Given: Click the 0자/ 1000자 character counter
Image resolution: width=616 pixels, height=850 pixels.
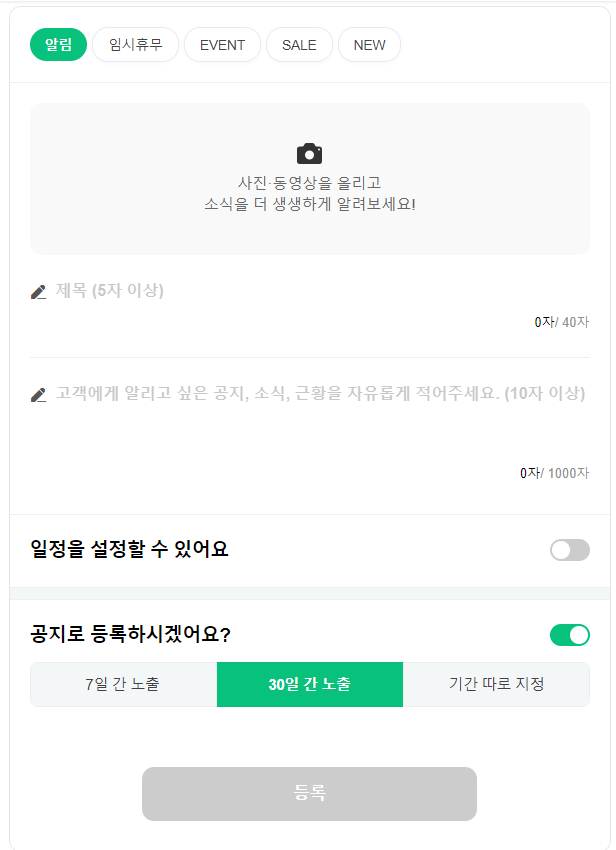Looking at the screenshot, I should pos(554,473).
